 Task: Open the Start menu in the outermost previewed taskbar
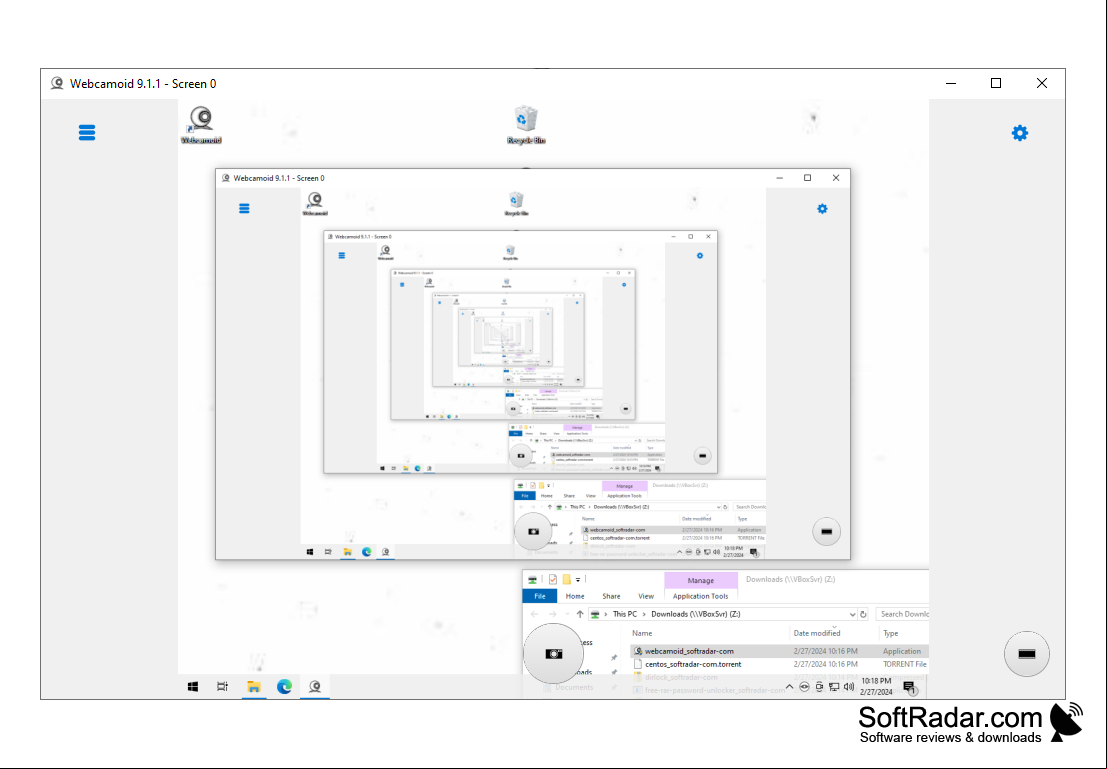click(x=193, y=686)
